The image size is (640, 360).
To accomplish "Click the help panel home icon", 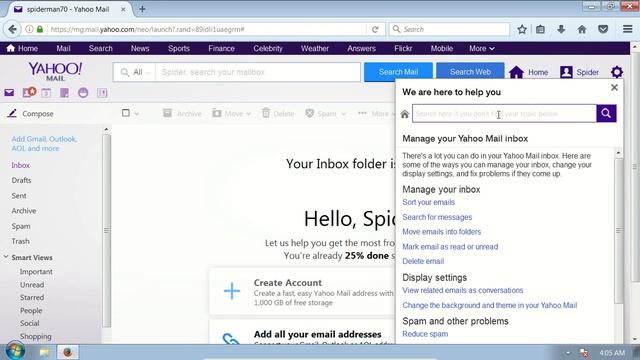I will click(404, 114).
